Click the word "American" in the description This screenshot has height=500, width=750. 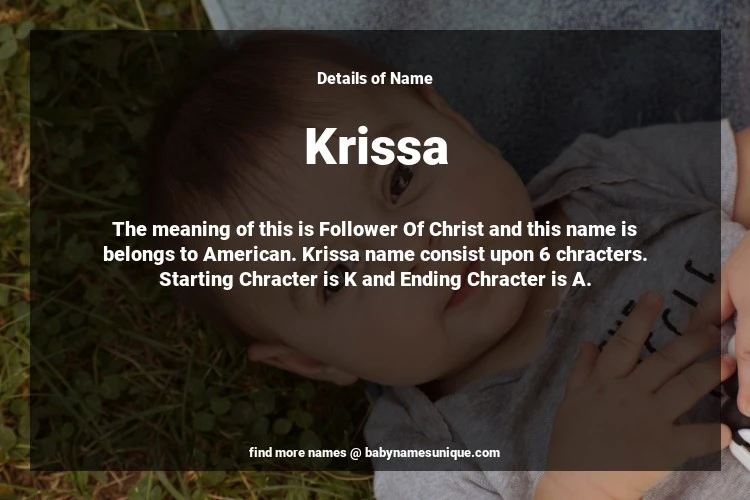click(x=249, y=254)
